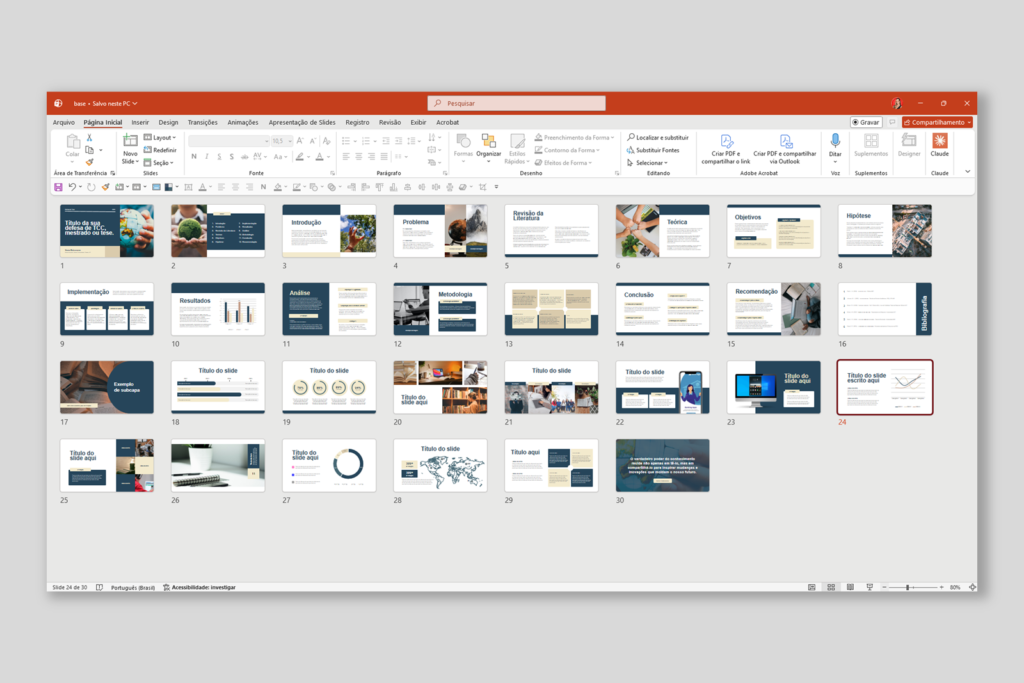The width and height of the screenshot is (1024, 683).
Task: Open the Arquivo menu
Action: pos(63,122)
